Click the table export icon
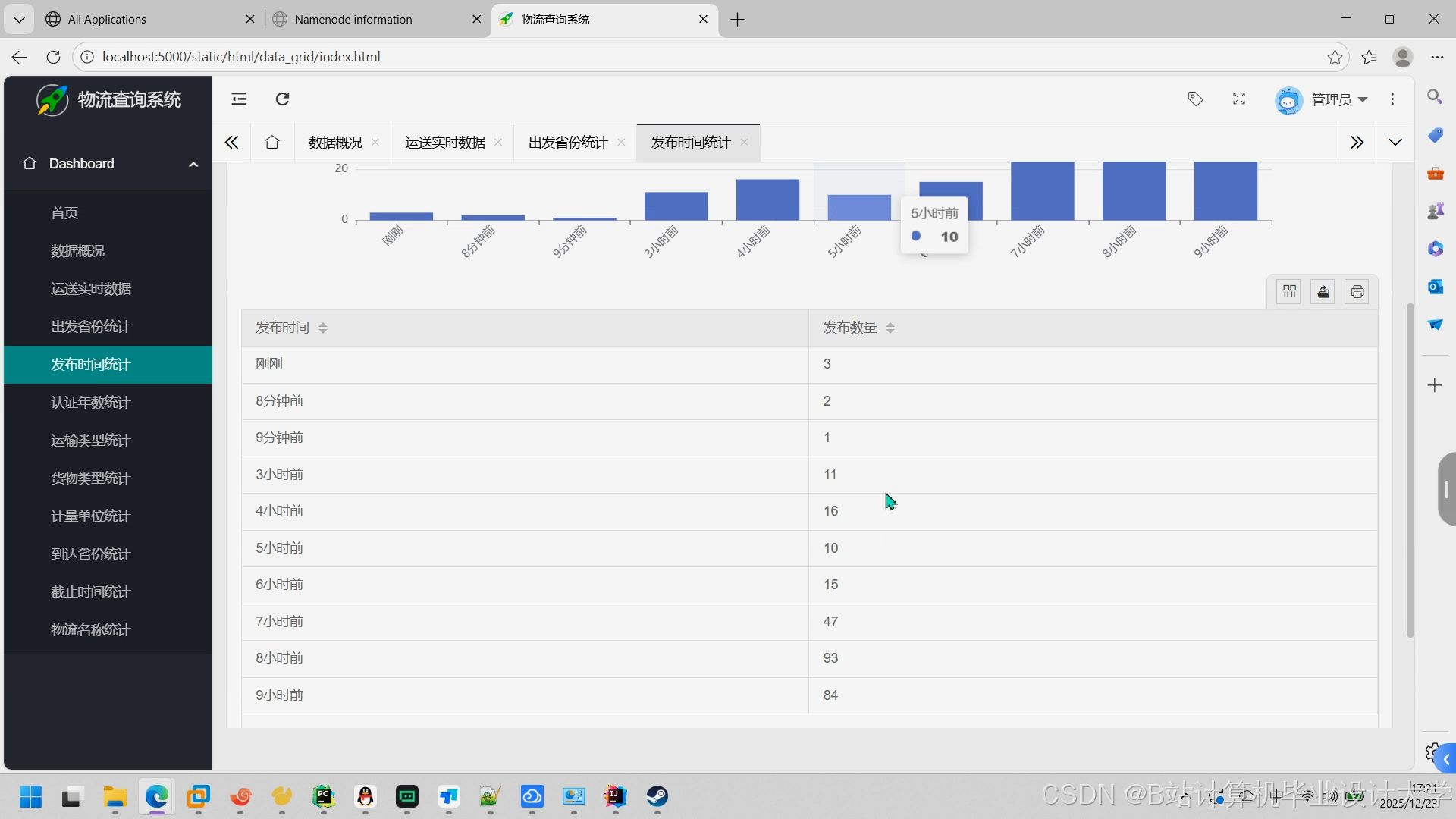The height and width of the screenshot is (819, 1456). click(1323, 292)
